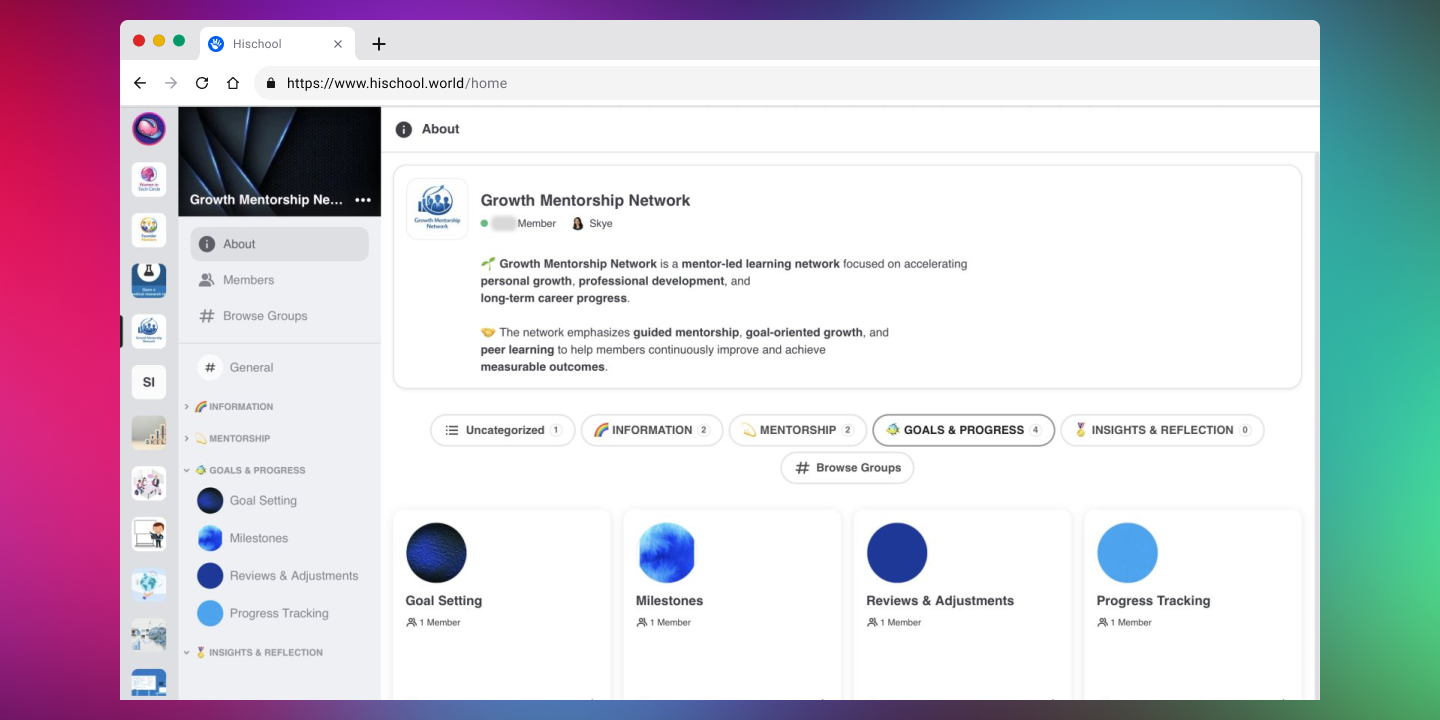This screenshot has width=1440, height=720.
Task: Click the browser address bar URL
Action: [x=397, y=83]
